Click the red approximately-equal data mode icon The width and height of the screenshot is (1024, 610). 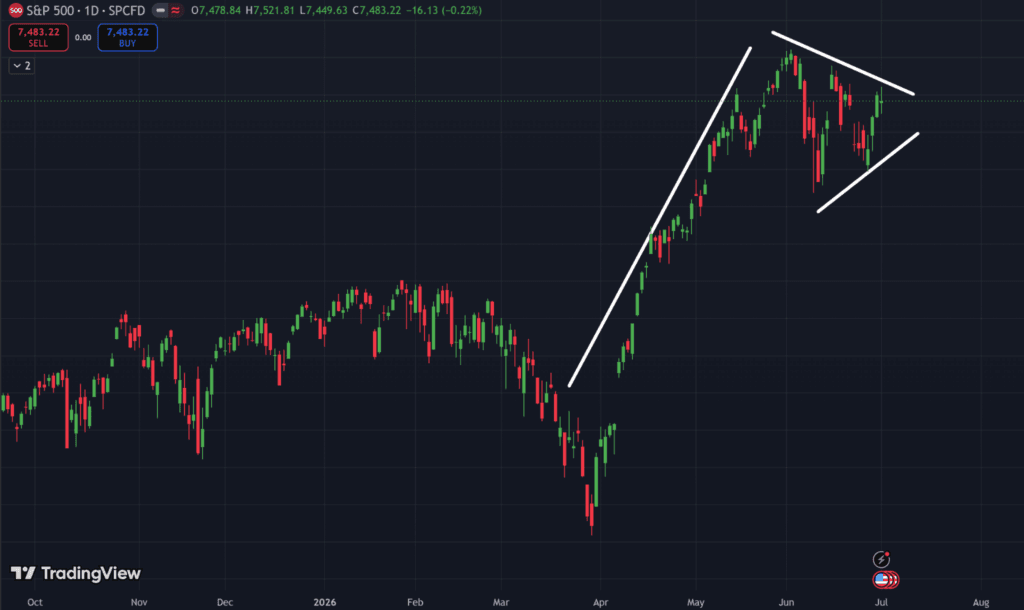(x=175, y=10)
